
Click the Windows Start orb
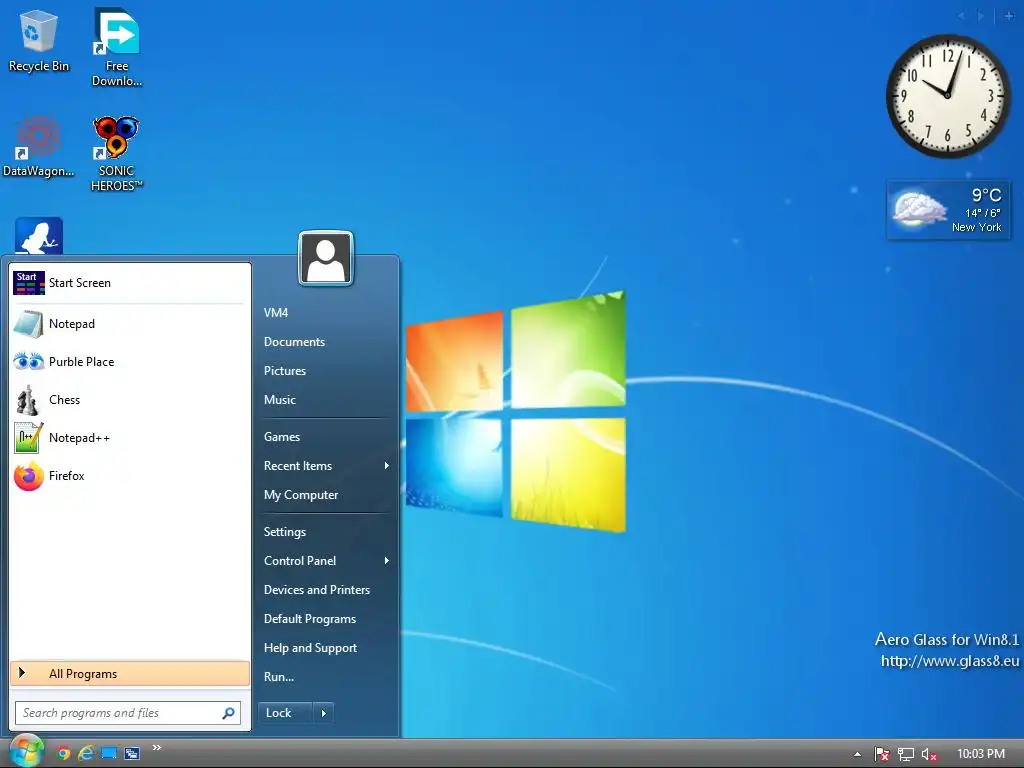click(26, 752)
